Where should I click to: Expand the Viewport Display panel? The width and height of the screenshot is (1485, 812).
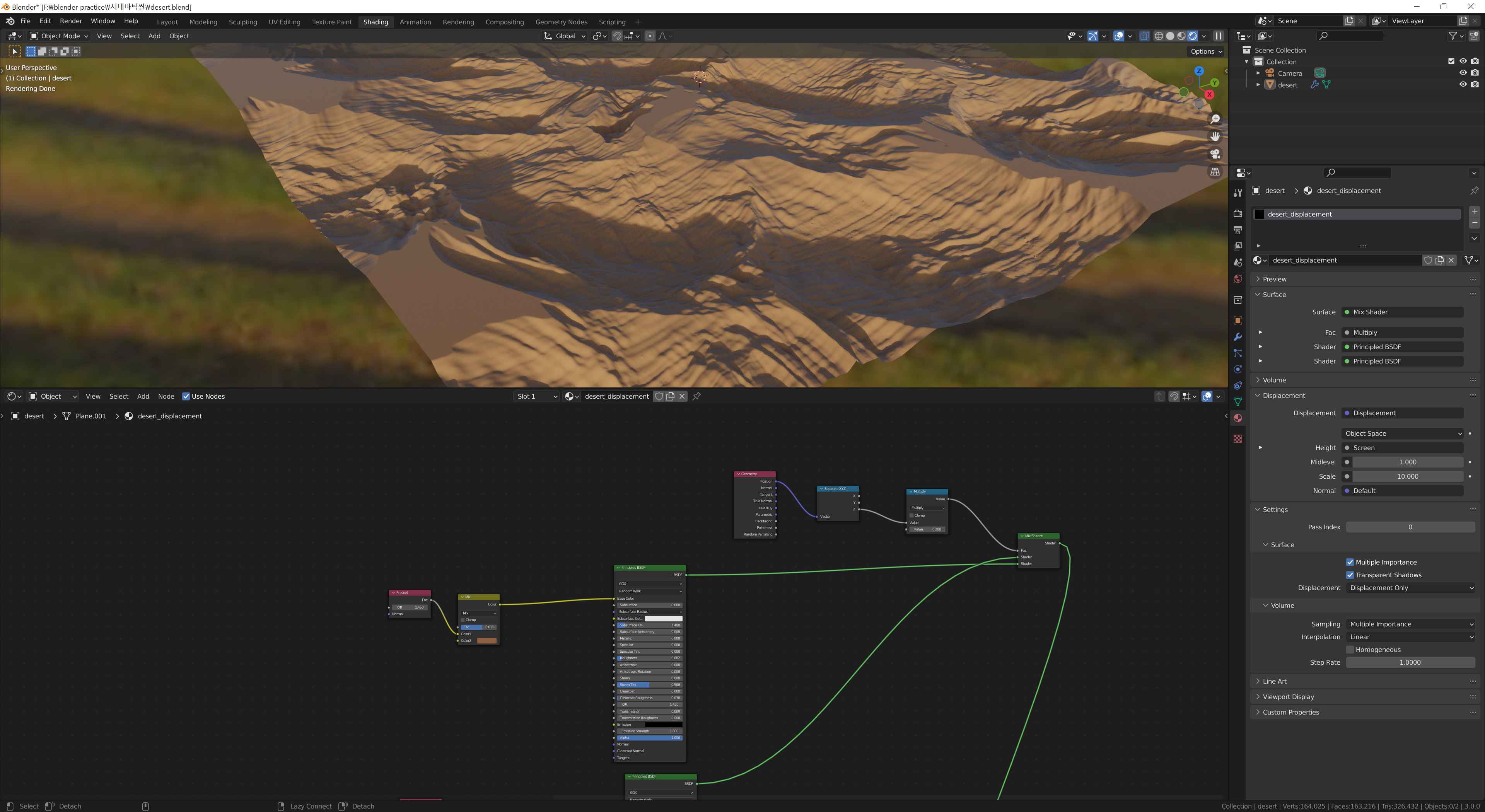[1288, 697]
